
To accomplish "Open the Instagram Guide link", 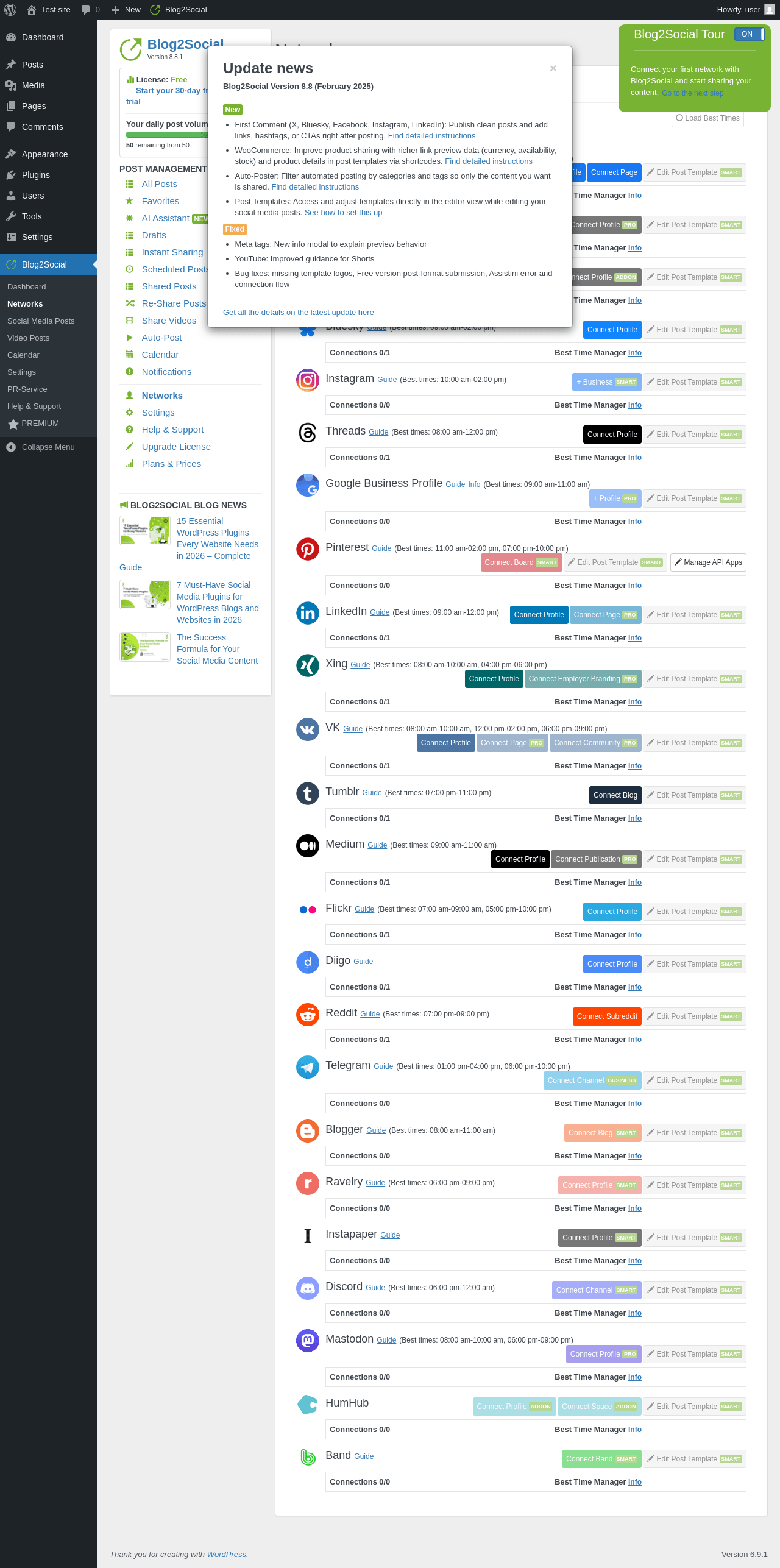I will click(387, 380).
